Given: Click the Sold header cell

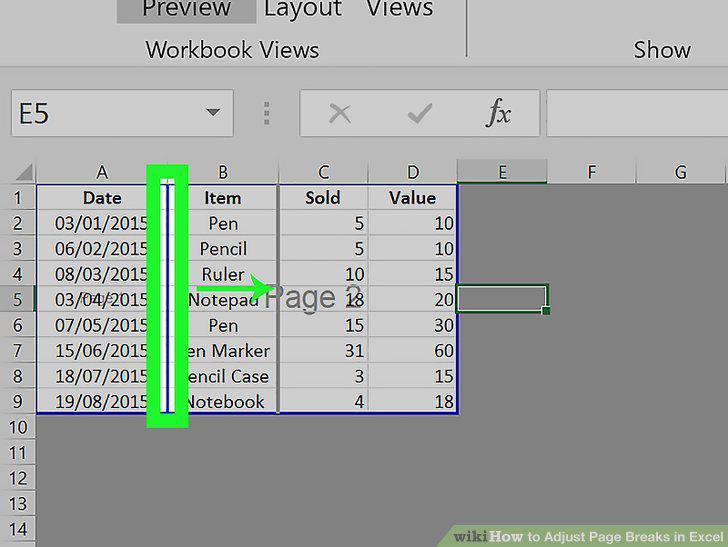Looking at the screenshot, I should 324,198.
